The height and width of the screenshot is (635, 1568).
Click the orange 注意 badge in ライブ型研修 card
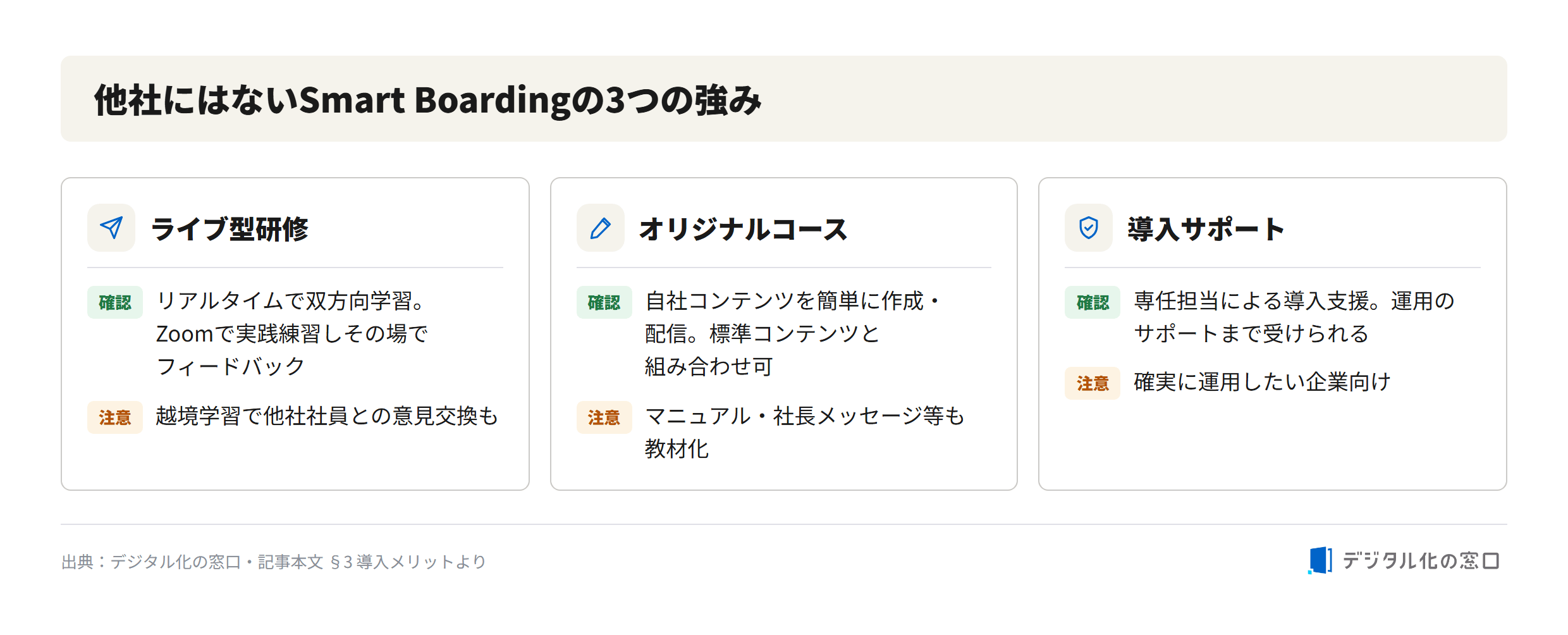pyautogui.click(x=115, y=417)
